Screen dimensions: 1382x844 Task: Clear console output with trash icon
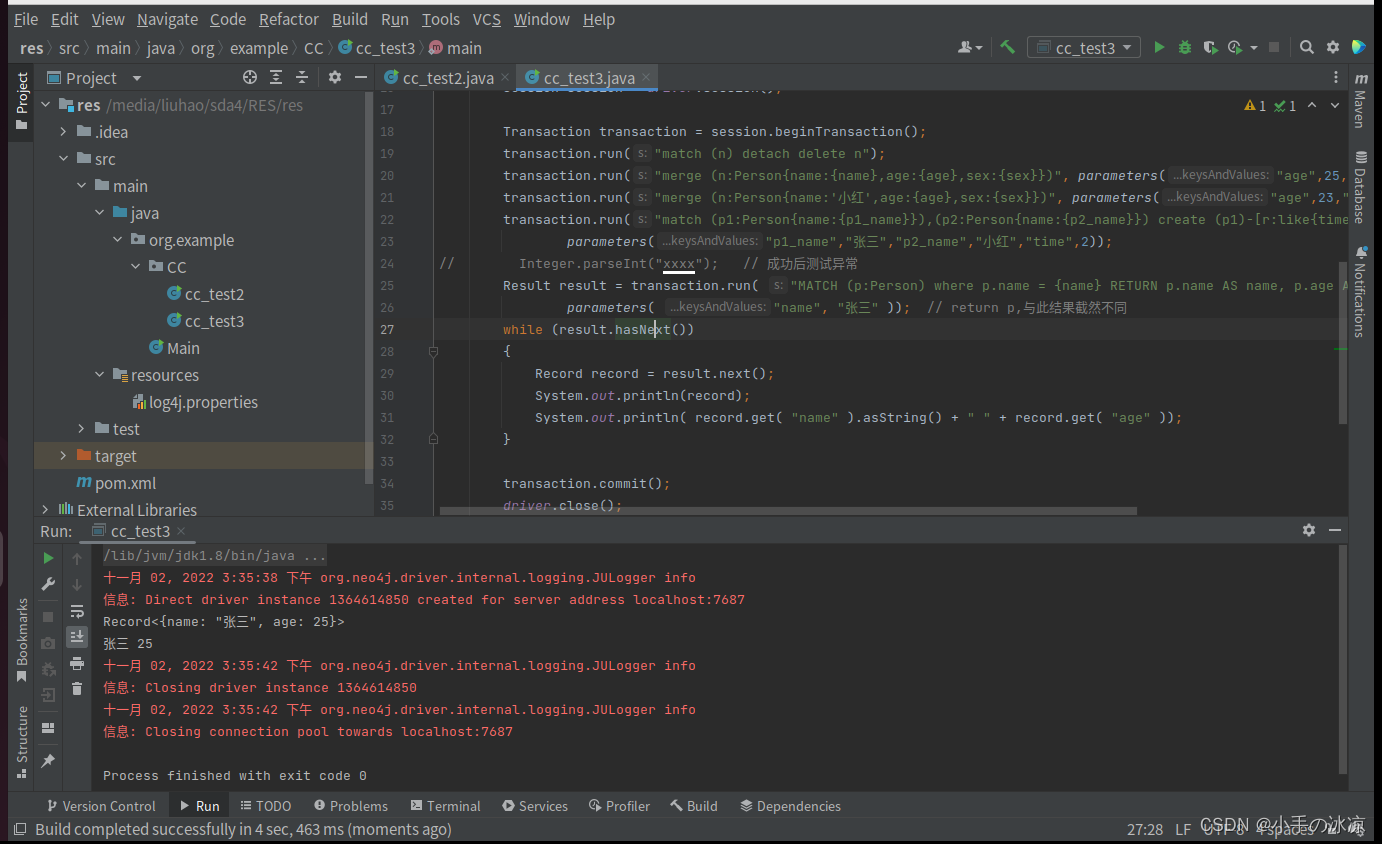77,689
